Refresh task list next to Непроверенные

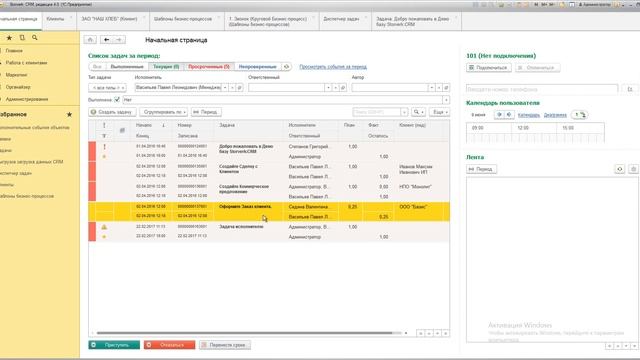(287, 67)
